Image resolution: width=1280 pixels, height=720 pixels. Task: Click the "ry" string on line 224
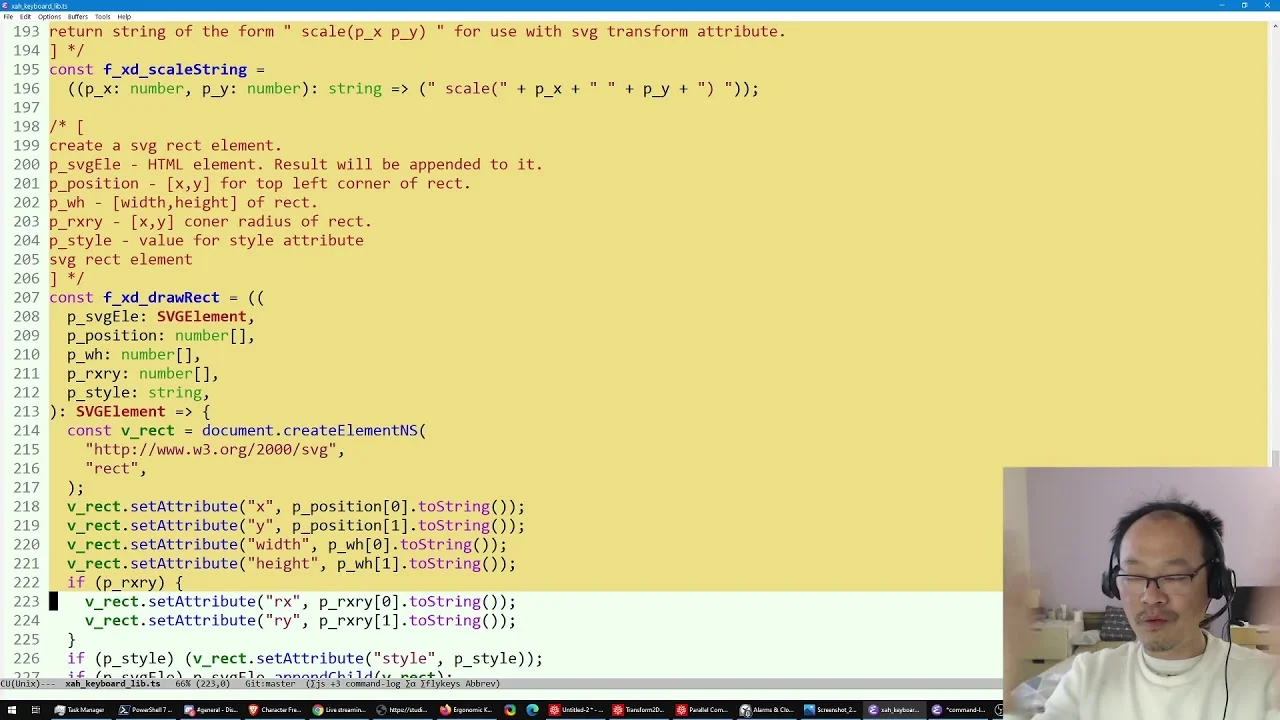(283, 620)
